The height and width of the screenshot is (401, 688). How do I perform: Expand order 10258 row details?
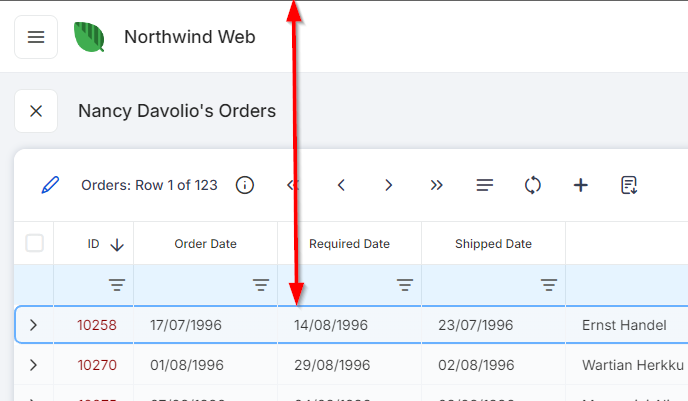(34, 325)
